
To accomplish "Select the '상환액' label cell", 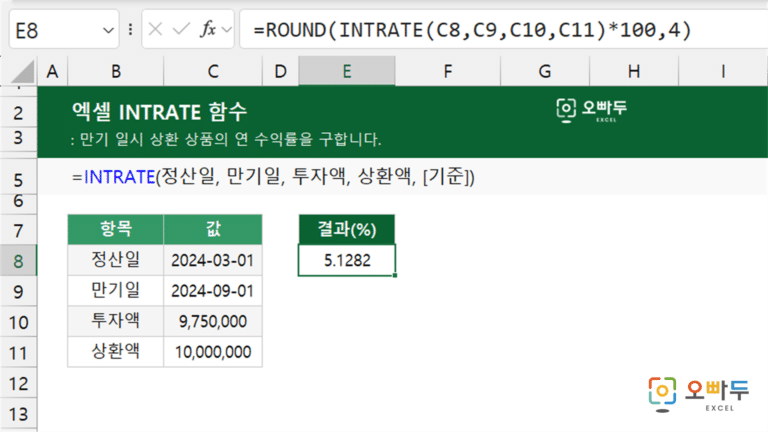I will pyautogui.click(x=116, y=352).
